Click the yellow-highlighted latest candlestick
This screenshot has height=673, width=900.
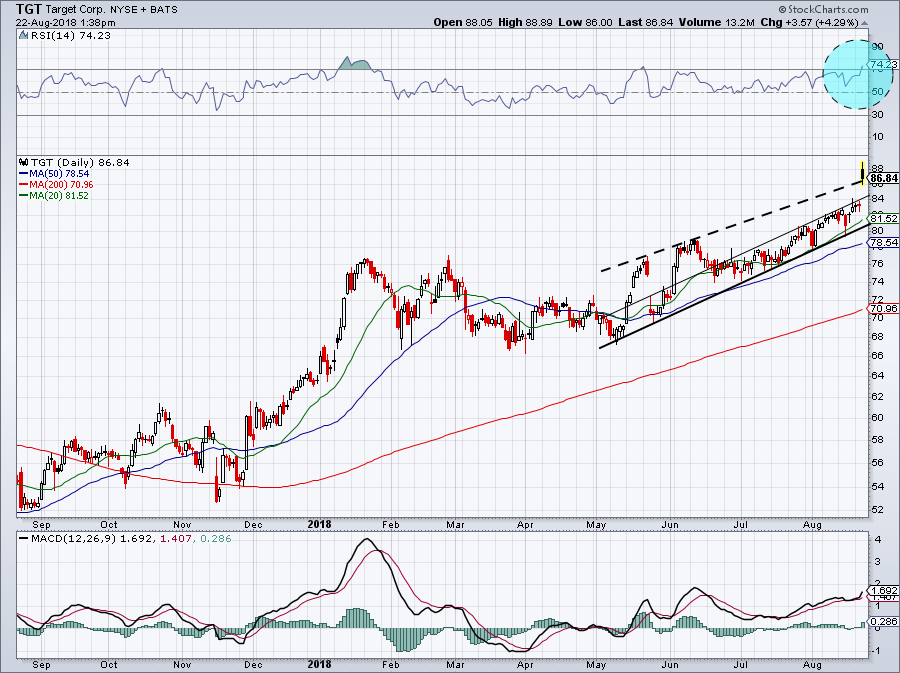[862, 172]
